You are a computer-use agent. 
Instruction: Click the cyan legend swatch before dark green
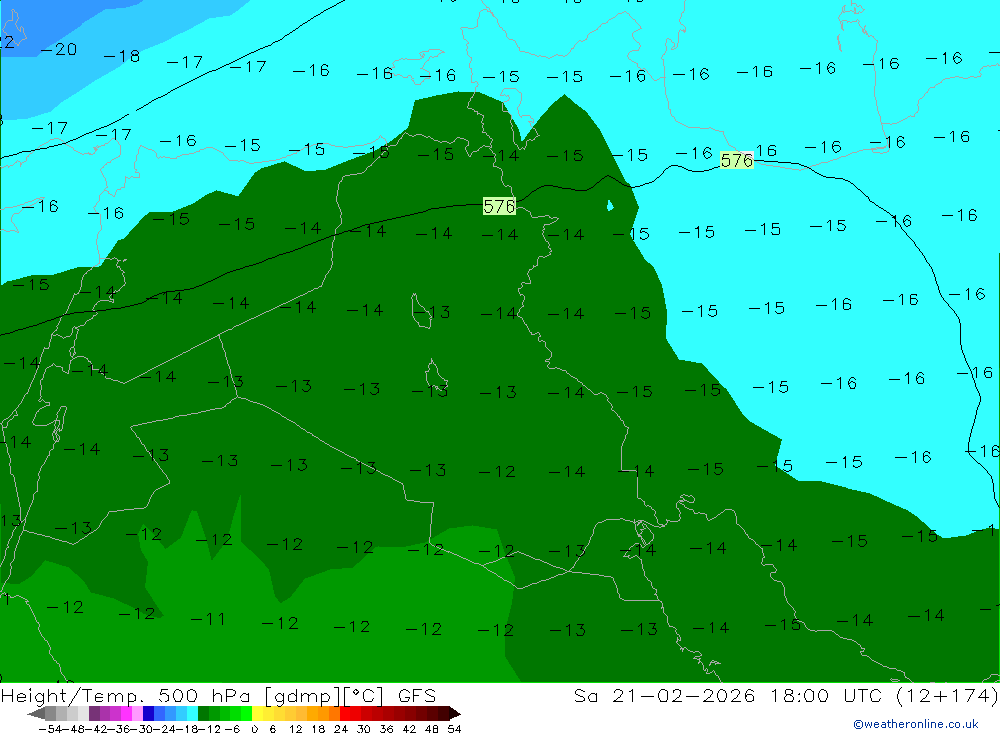[193, 714]
